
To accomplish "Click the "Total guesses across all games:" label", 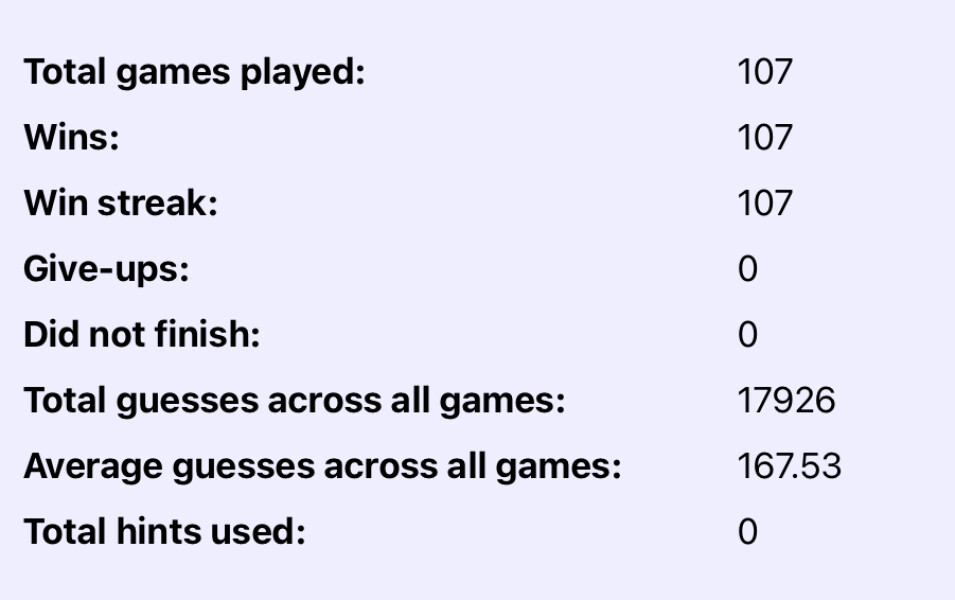I will coord(294,401).
